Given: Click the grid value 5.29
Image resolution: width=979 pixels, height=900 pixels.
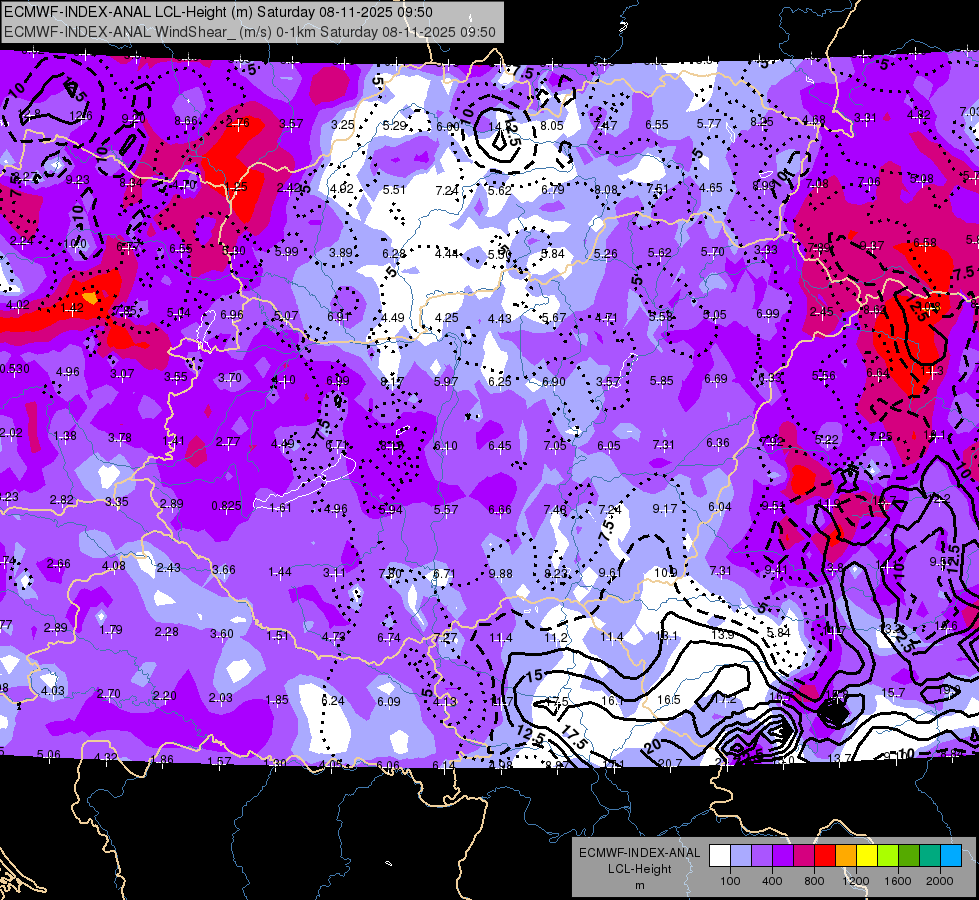Looking at the screenshot, I should click(x=395, y=126).
